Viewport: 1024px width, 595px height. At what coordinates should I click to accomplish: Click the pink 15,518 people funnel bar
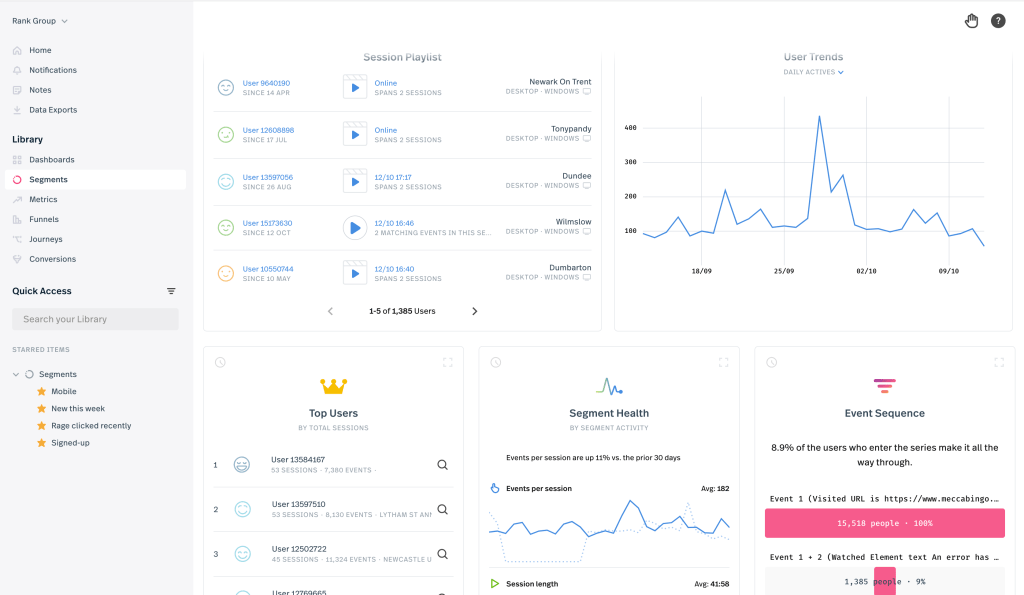pos(884,523)
